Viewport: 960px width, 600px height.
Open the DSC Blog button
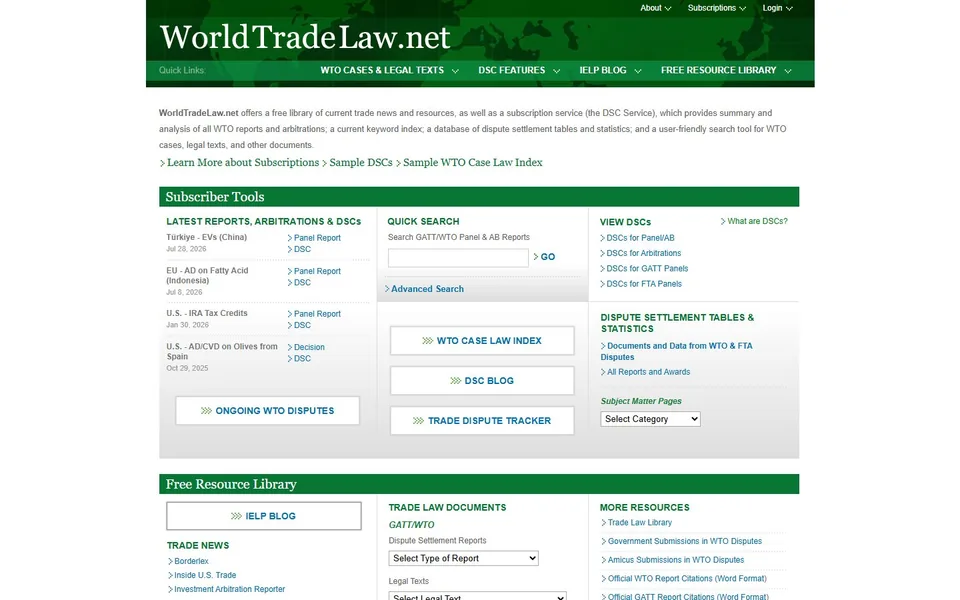(482, 380)
